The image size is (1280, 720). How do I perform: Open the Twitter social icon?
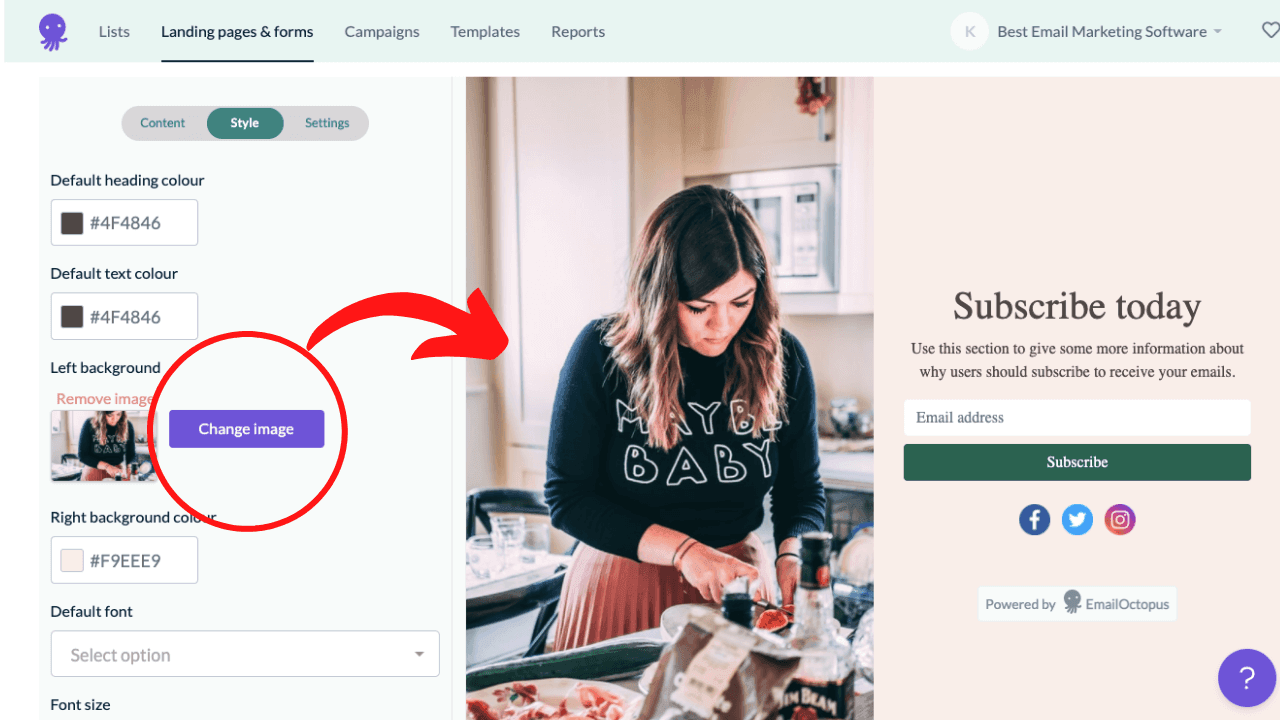click(1077, 520)
